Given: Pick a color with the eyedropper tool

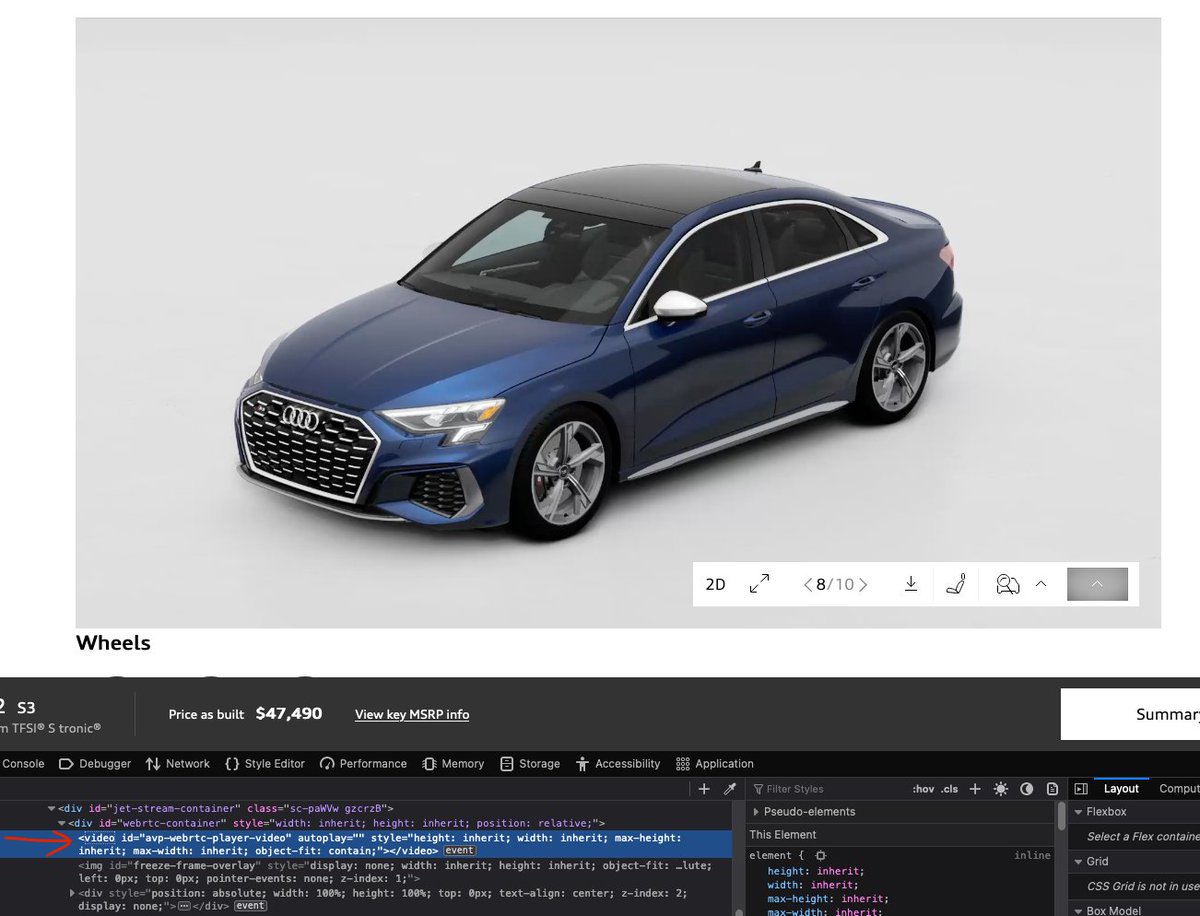Looking at the screenshot, I should (730, 789).
